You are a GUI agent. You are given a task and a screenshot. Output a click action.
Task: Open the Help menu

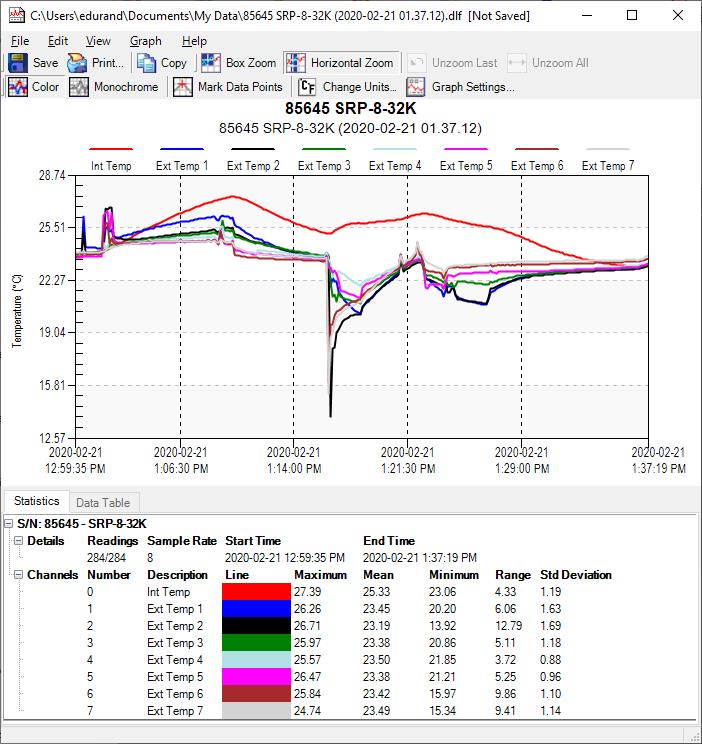coord(194,41)
